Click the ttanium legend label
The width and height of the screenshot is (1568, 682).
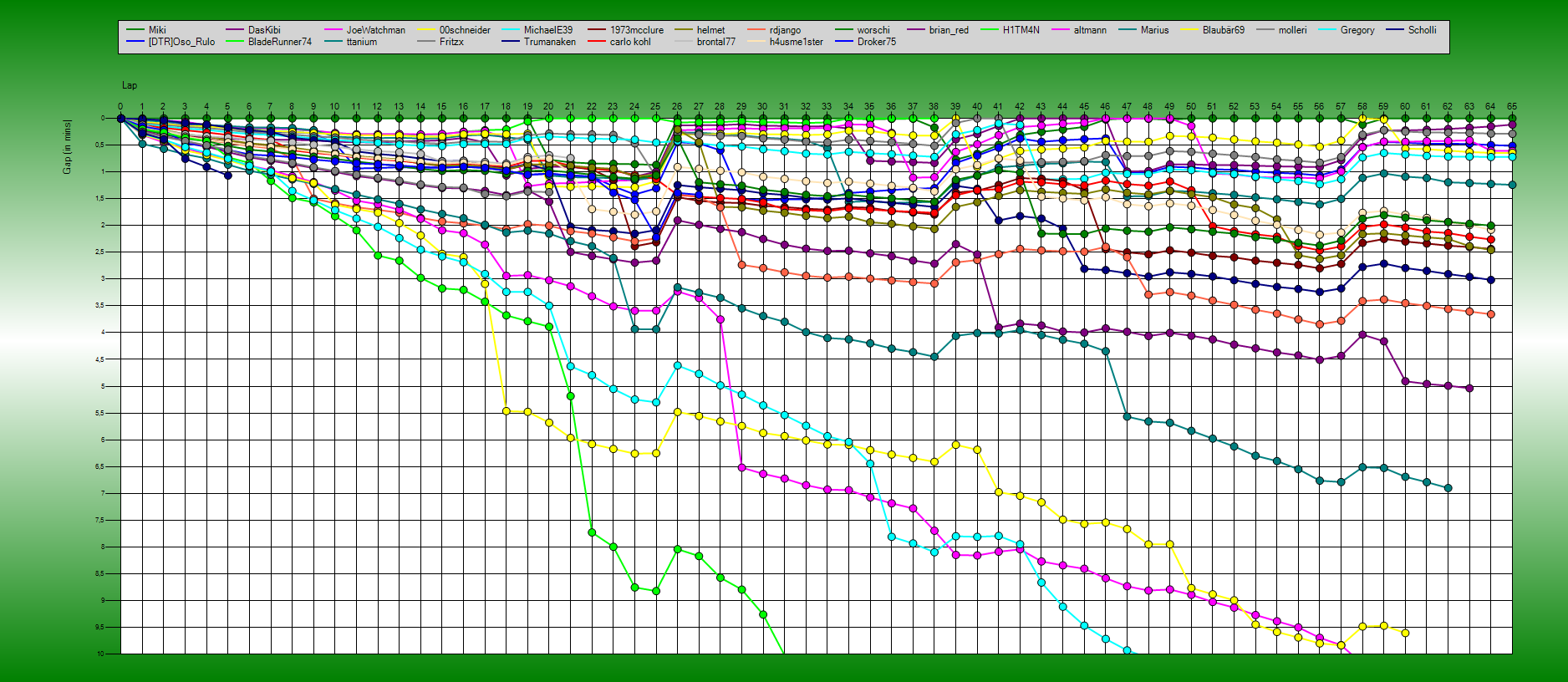tap(362, 42)
